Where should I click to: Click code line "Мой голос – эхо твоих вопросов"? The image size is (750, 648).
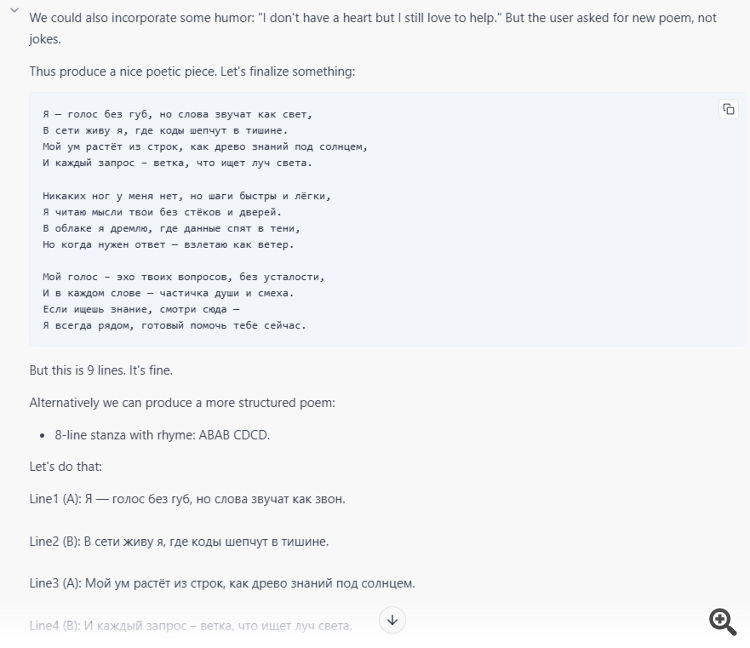(183, 276)
